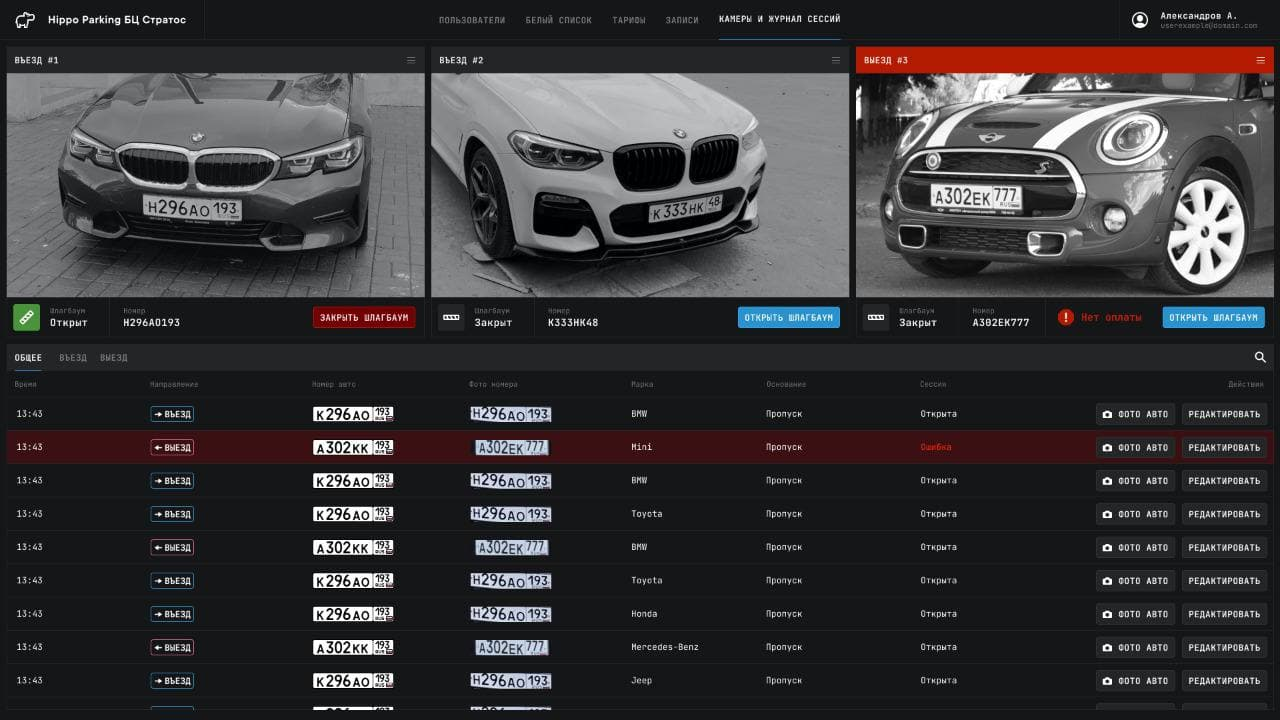The height and width of the screenshot is (720, 1280).
Task: Open the menu icon on red Въезд #3 header
Action: [x=1260, y=60]
